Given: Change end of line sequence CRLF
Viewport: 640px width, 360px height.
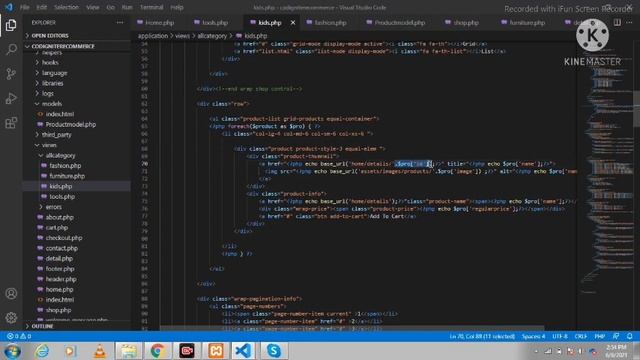Looking at the screenshot, I should (x=580, y=336).
